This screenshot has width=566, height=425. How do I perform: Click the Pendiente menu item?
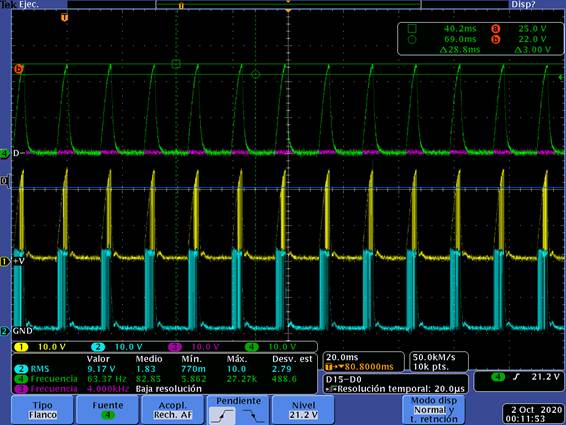[238, 401]
